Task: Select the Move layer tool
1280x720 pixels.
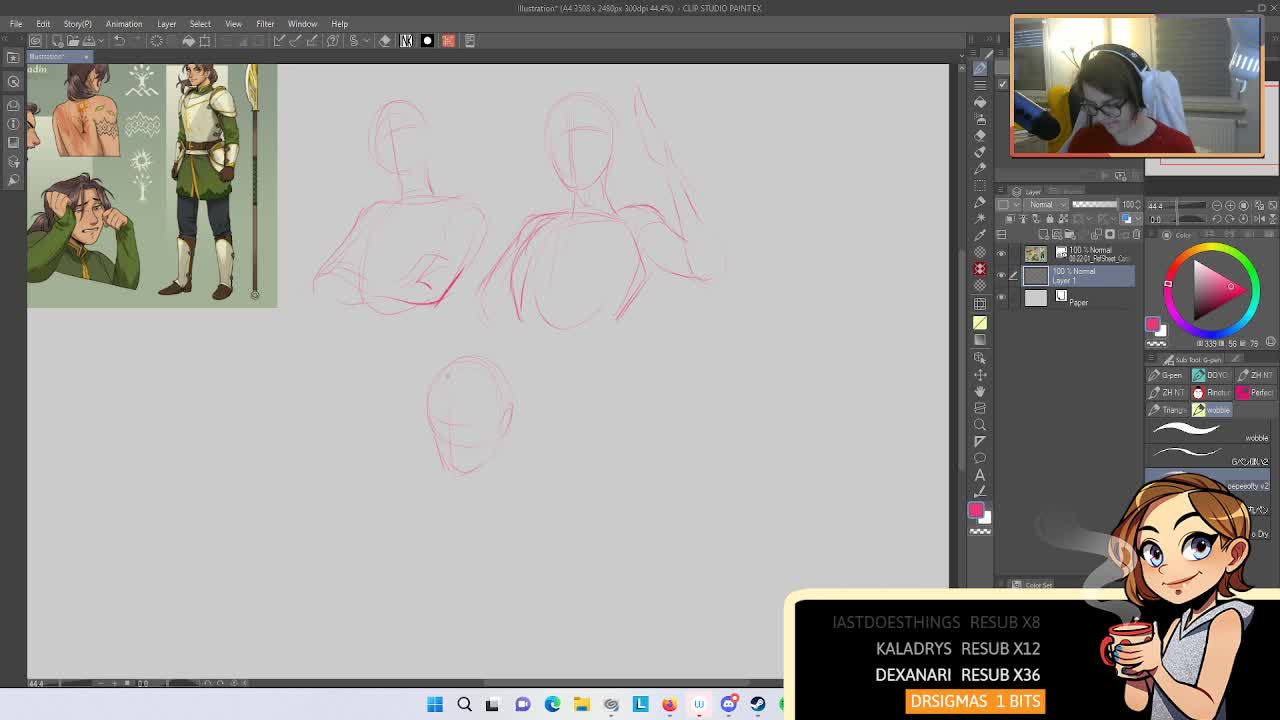Action: click(980, 374)
